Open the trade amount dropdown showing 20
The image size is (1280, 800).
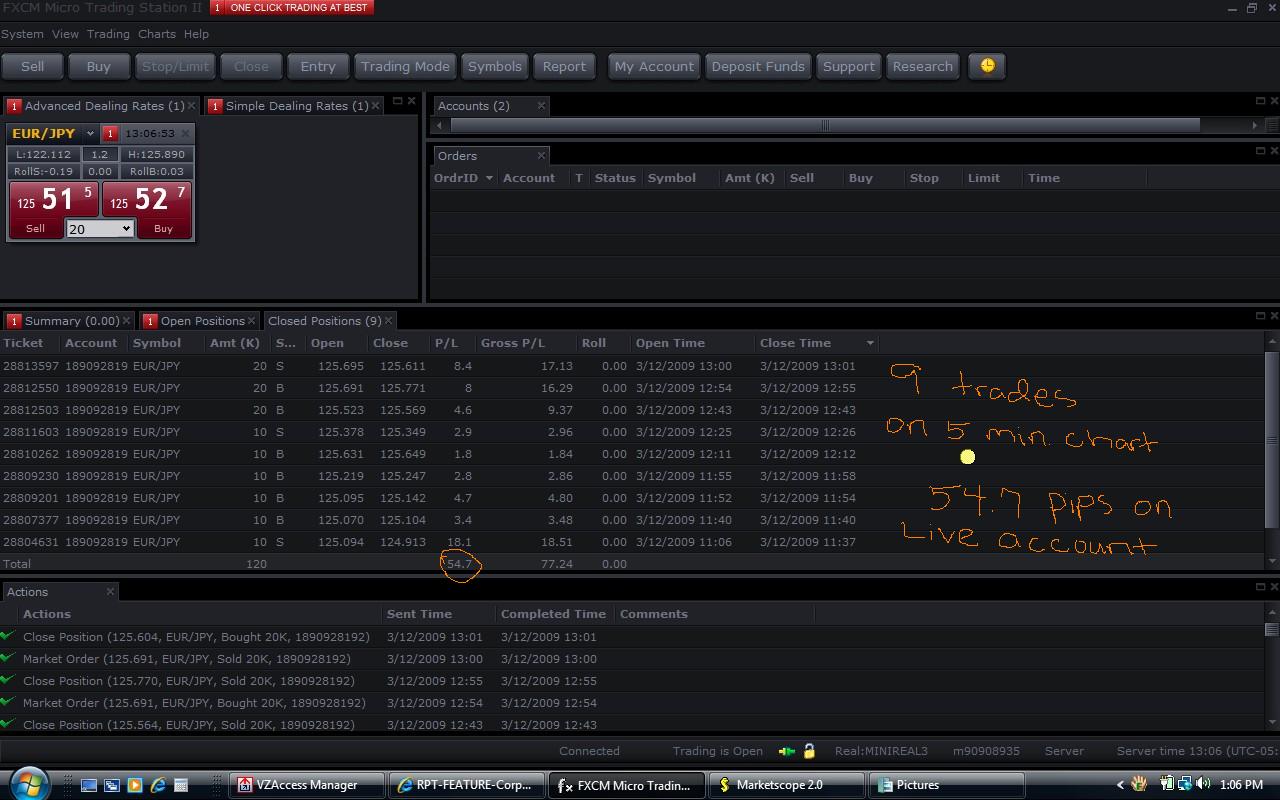(125, 229)
